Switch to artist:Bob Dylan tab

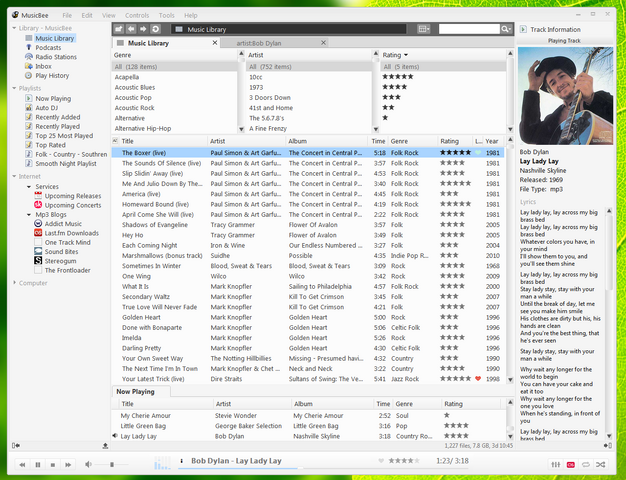[274, 43]
